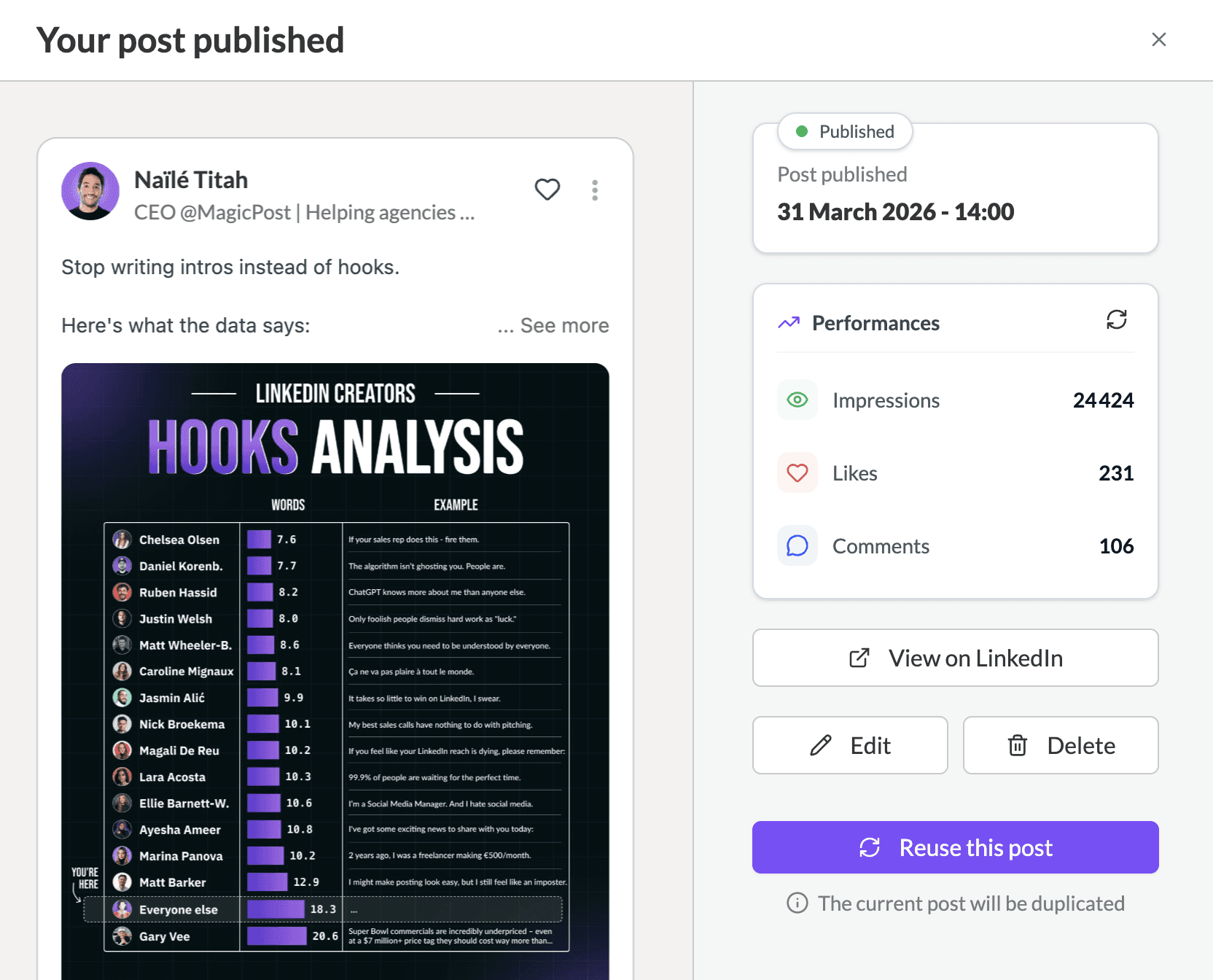Click the CEO @MagicPost headline text
Viewport: 1213px width, 980px height.
point(304,212)
